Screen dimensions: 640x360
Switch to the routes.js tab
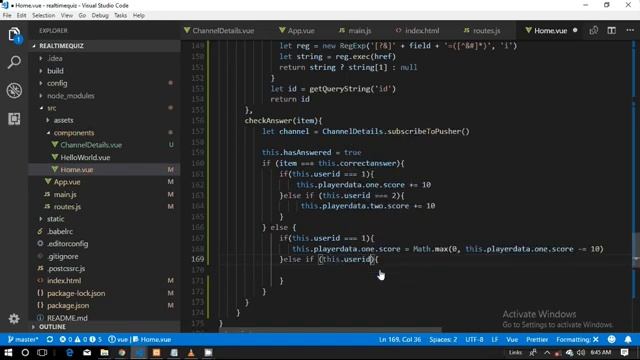[482, 31]
